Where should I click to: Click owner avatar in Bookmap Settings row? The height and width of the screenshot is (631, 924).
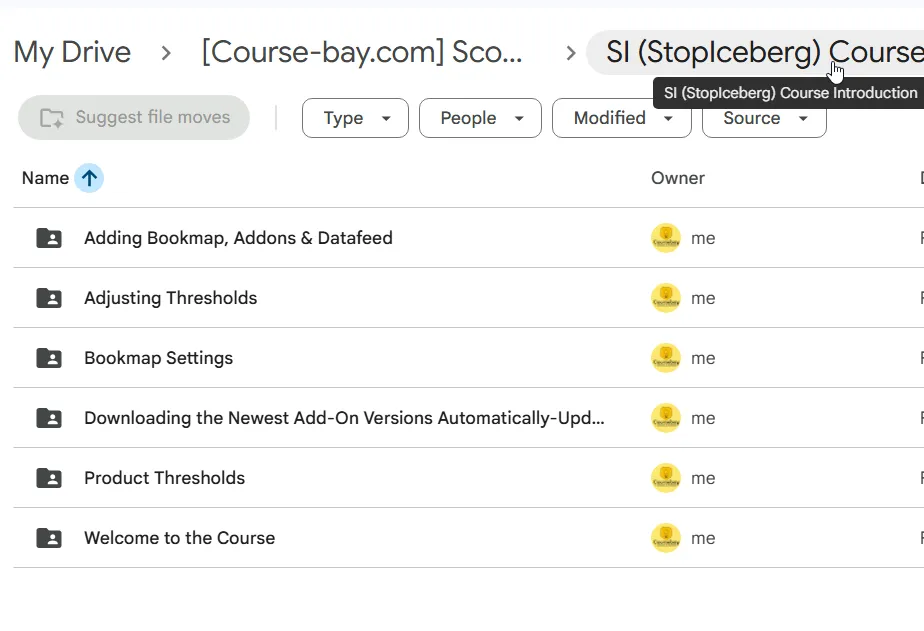tap(666, 358)
